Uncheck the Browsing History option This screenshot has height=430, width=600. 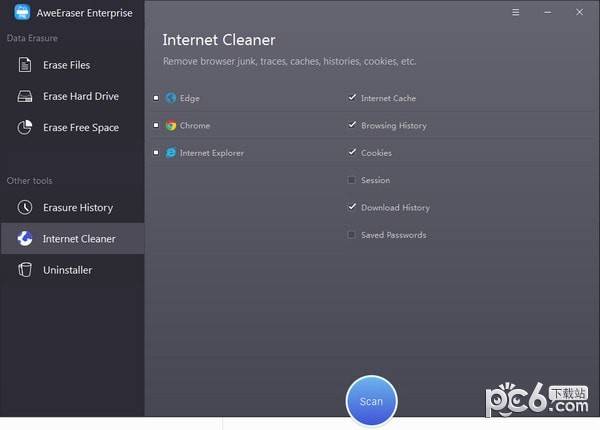tap(351, 126)
